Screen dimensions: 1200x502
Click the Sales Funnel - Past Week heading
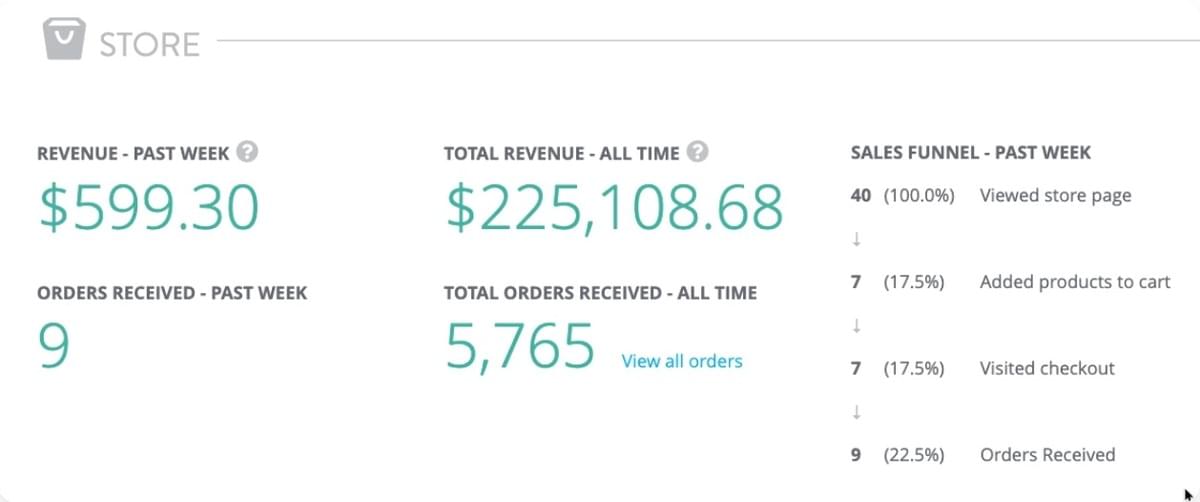coord(970,153)
